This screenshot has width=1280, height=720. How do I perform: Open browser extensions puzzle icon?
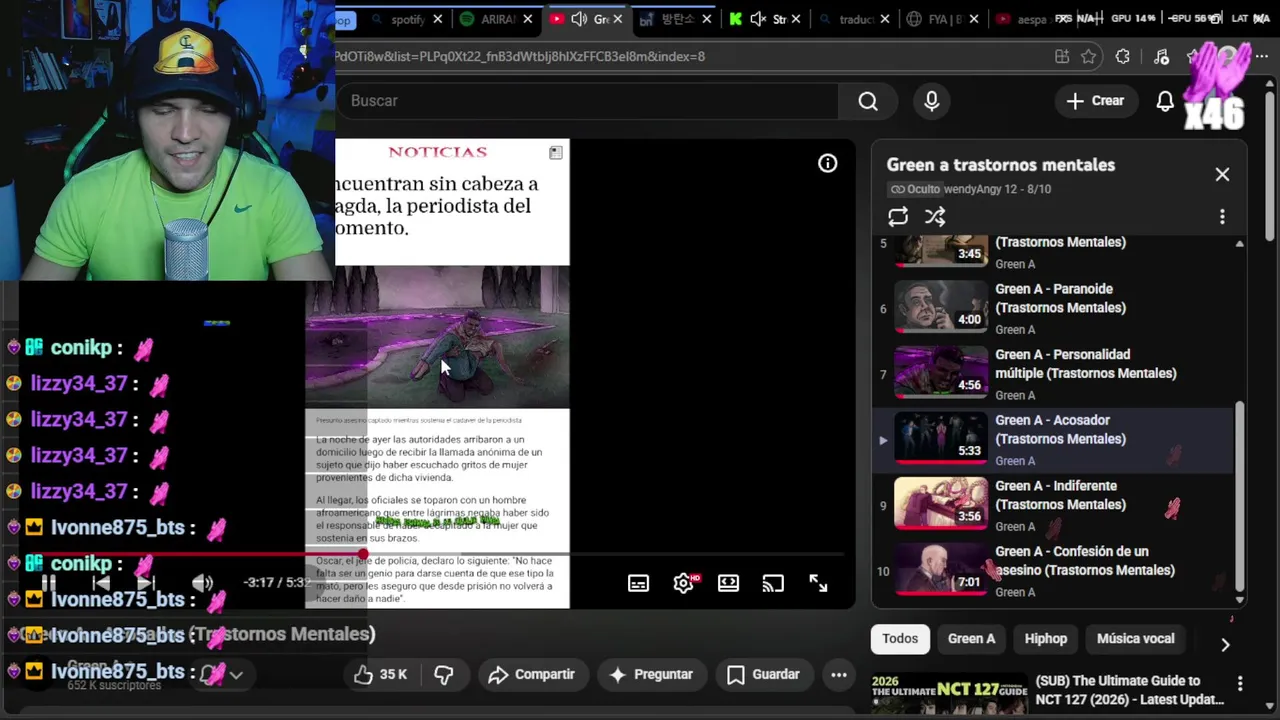click(x=1123, y=57)
